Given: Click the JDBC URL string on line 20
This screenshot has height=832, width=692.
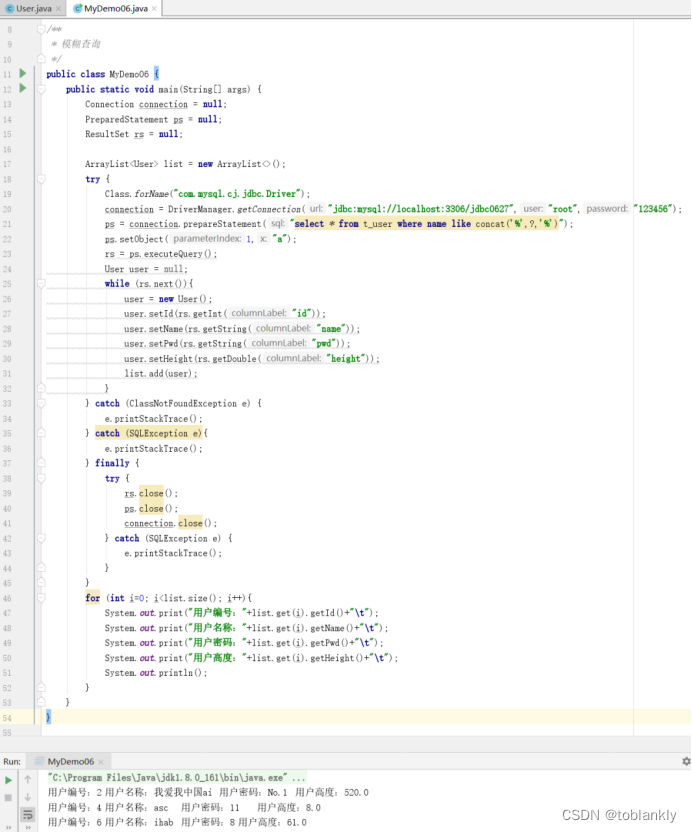Looking at the screenshot, I should [x=421, y=209].
